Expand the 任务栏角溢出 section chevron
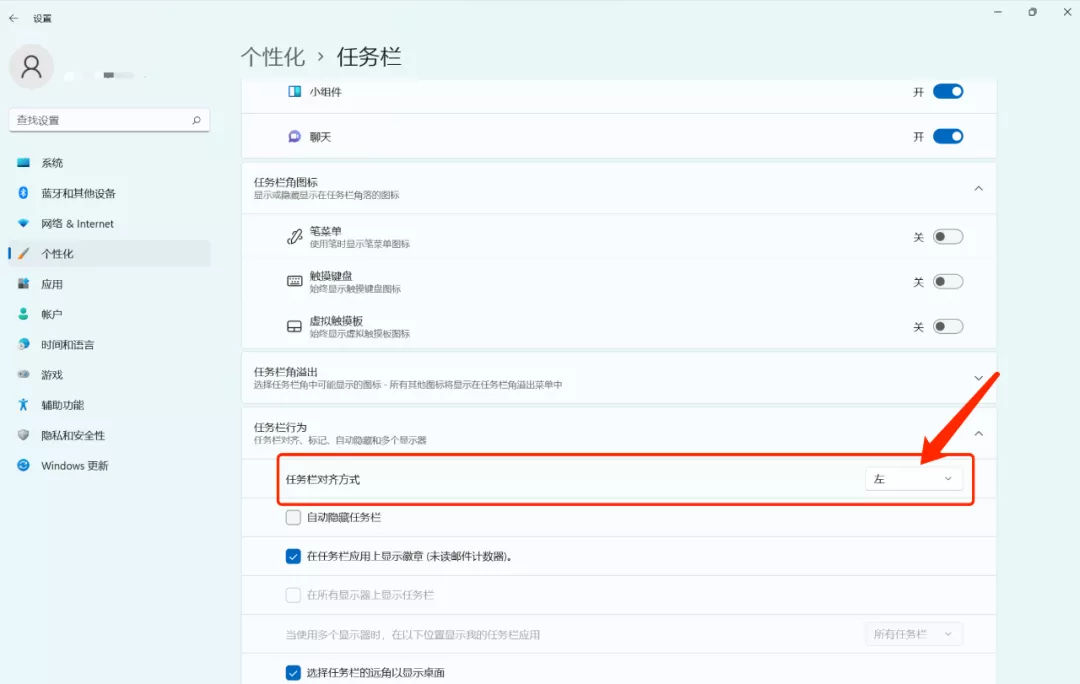Screen dimensions: 1080x684 978,377
